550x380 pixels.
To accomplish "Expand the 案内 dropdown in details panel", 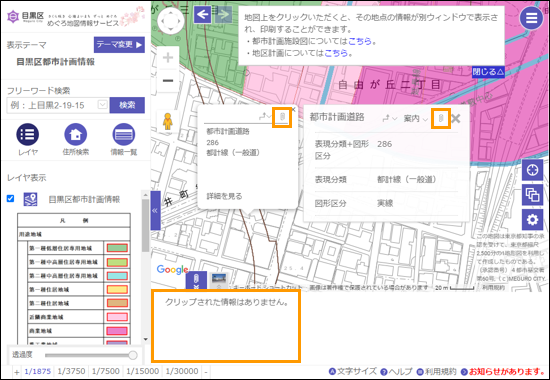I will point(415,119).
